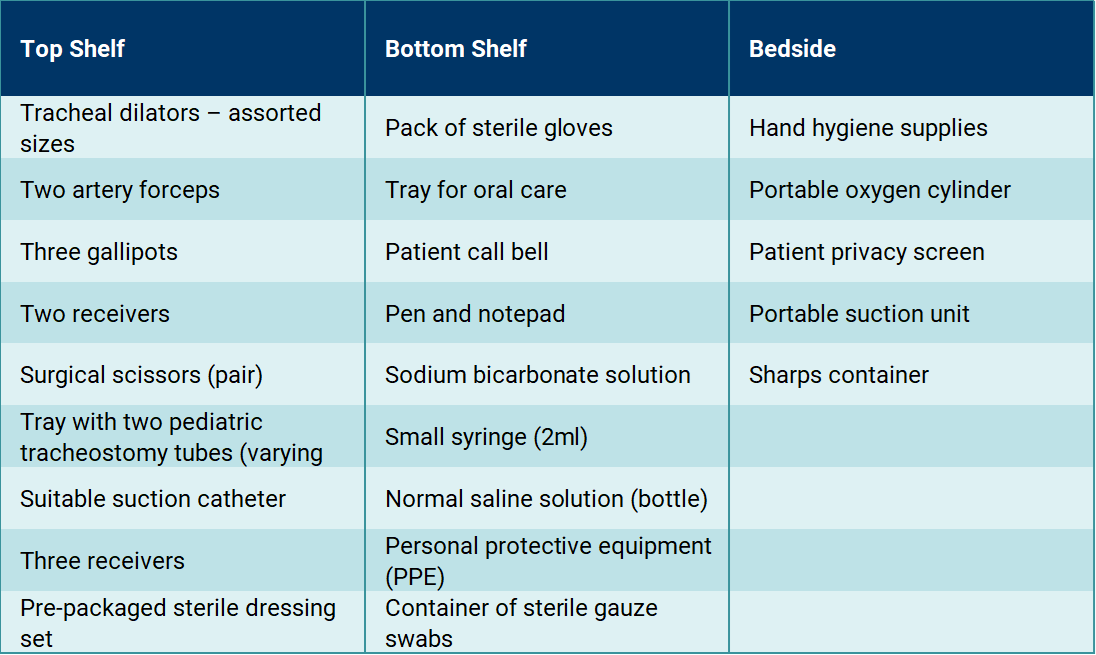Select the Bottom Shelf column header
This screenshot has height=655, width=1096.
coord(547,49)
